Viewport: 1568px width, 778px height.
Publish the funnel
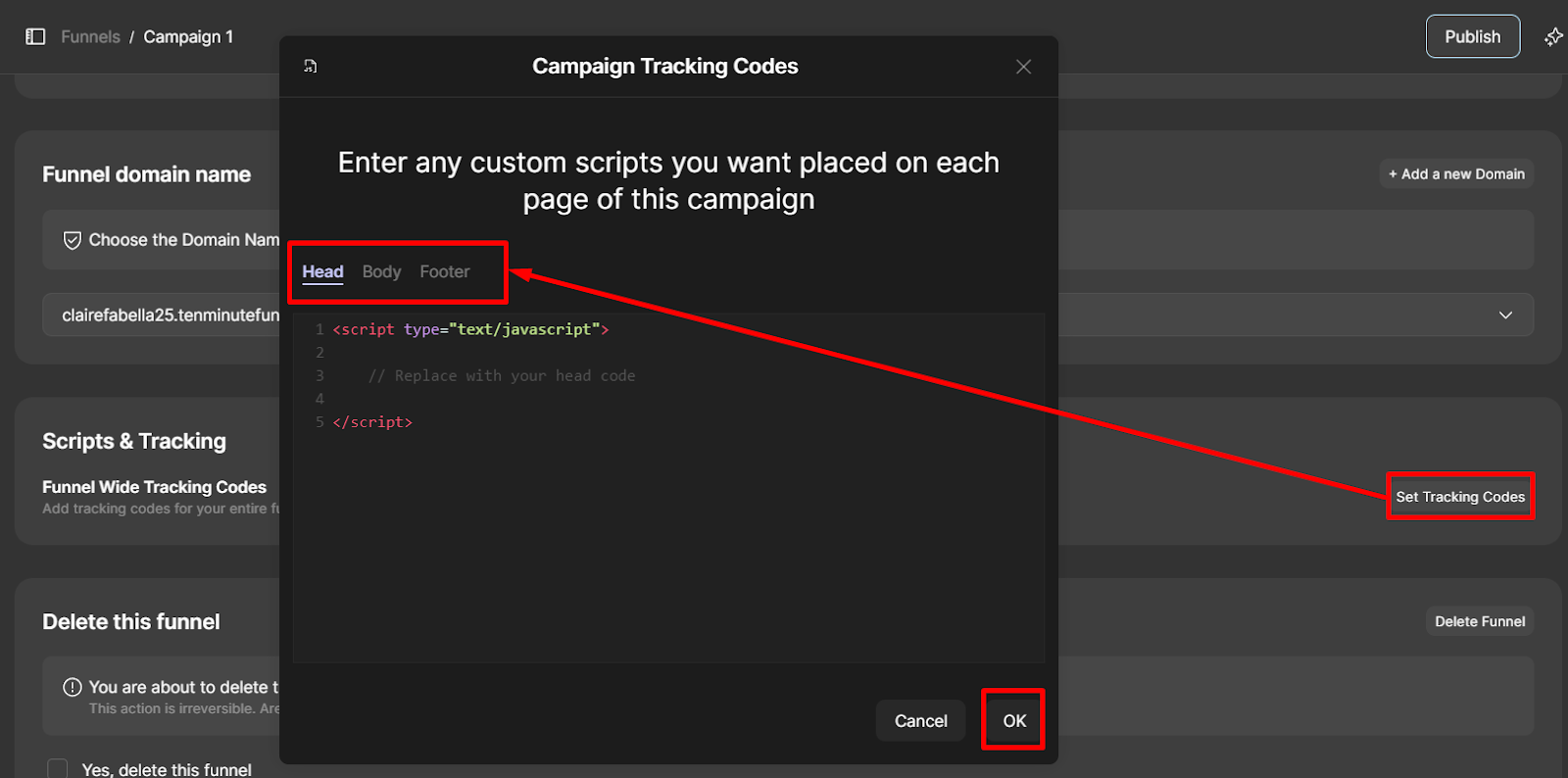pos(1472,36)
